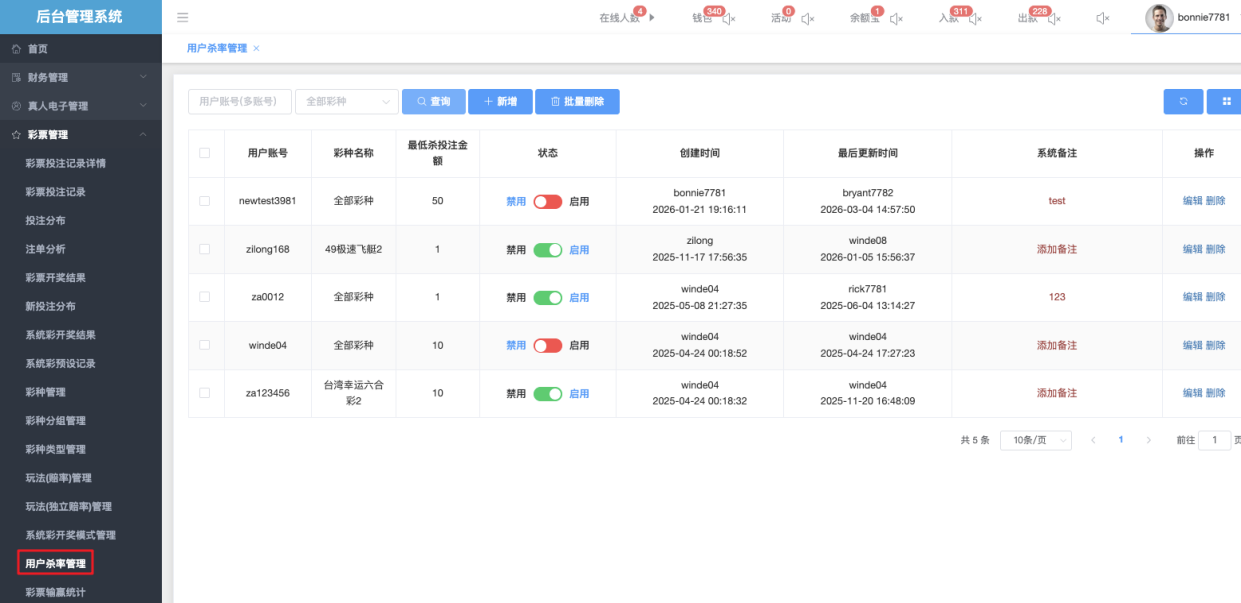Open the 10条/页 page size dropdown
This screenshot has height=603, width=1241.
(x=1035, y=440)
